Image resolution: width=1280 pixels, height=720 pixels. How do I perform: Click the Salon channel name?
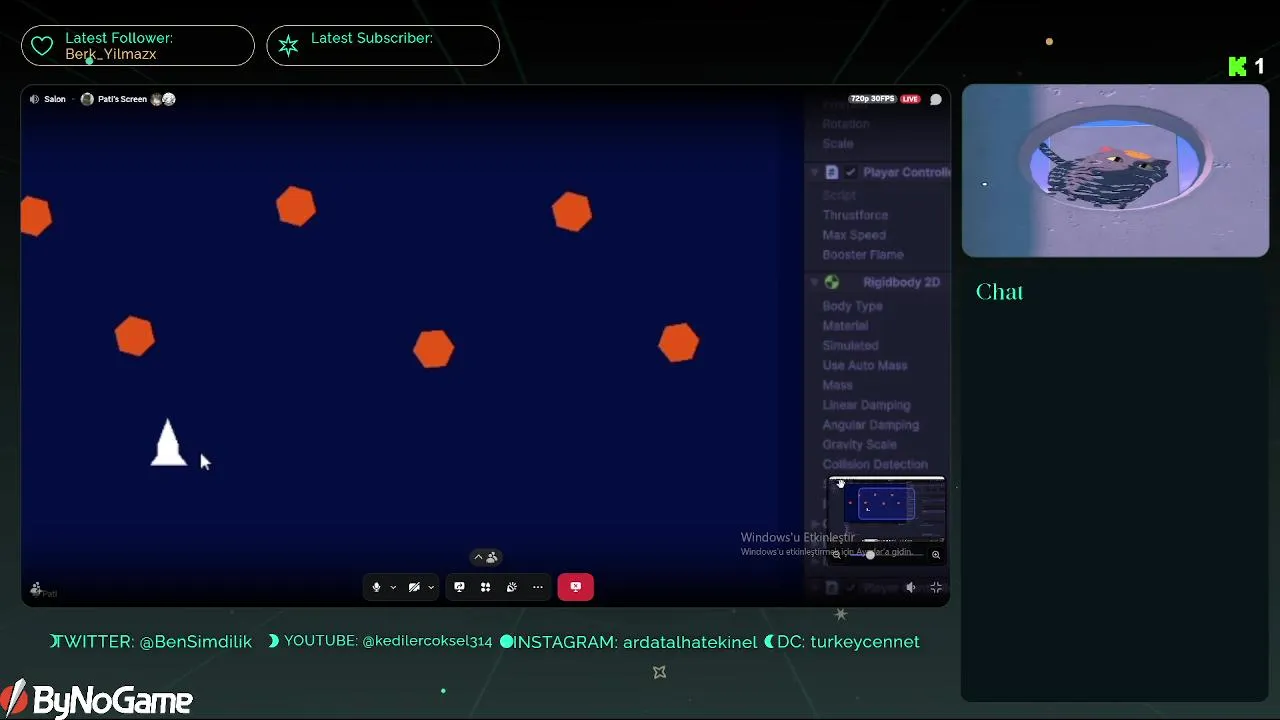pos(55,99)
